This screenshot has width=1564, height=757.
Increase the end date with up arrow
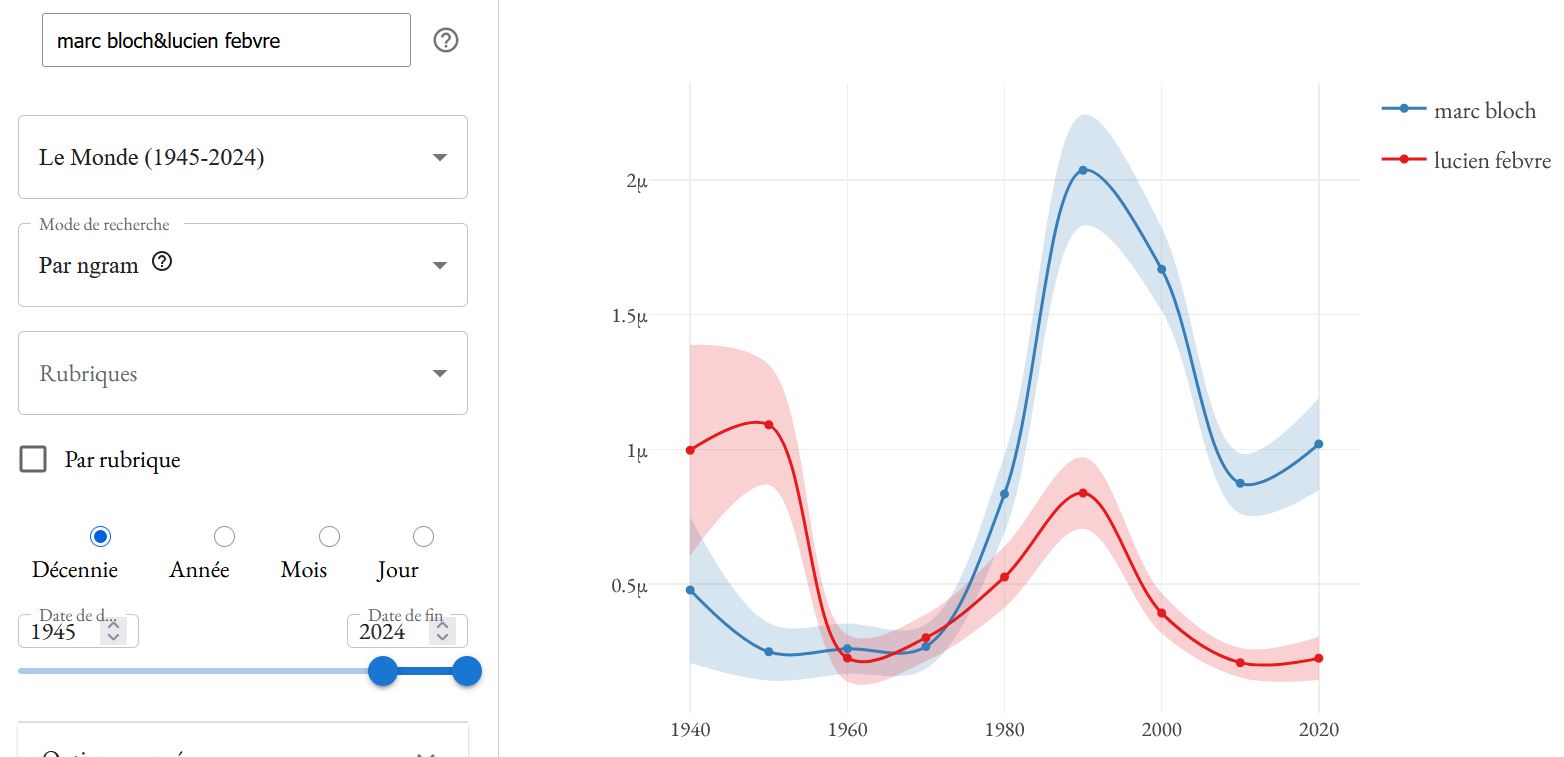coord(442,625)
